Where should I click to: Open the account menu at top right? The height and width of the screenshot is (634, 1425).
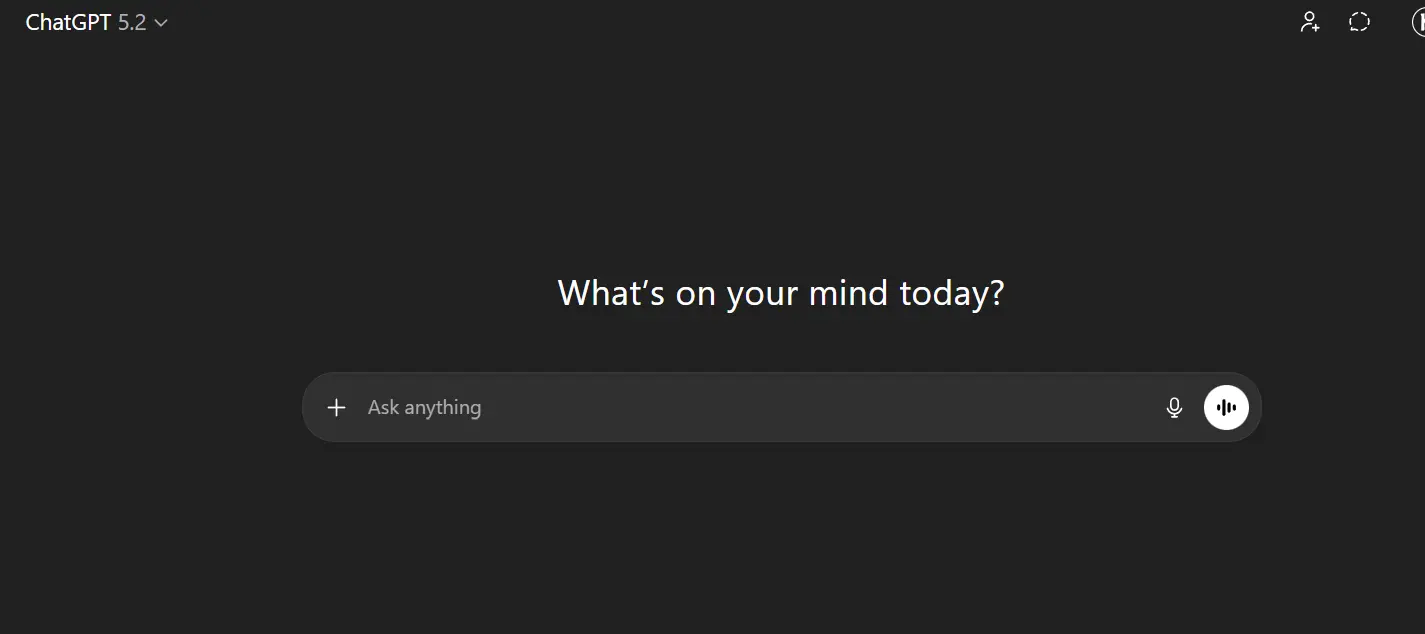1418,22
